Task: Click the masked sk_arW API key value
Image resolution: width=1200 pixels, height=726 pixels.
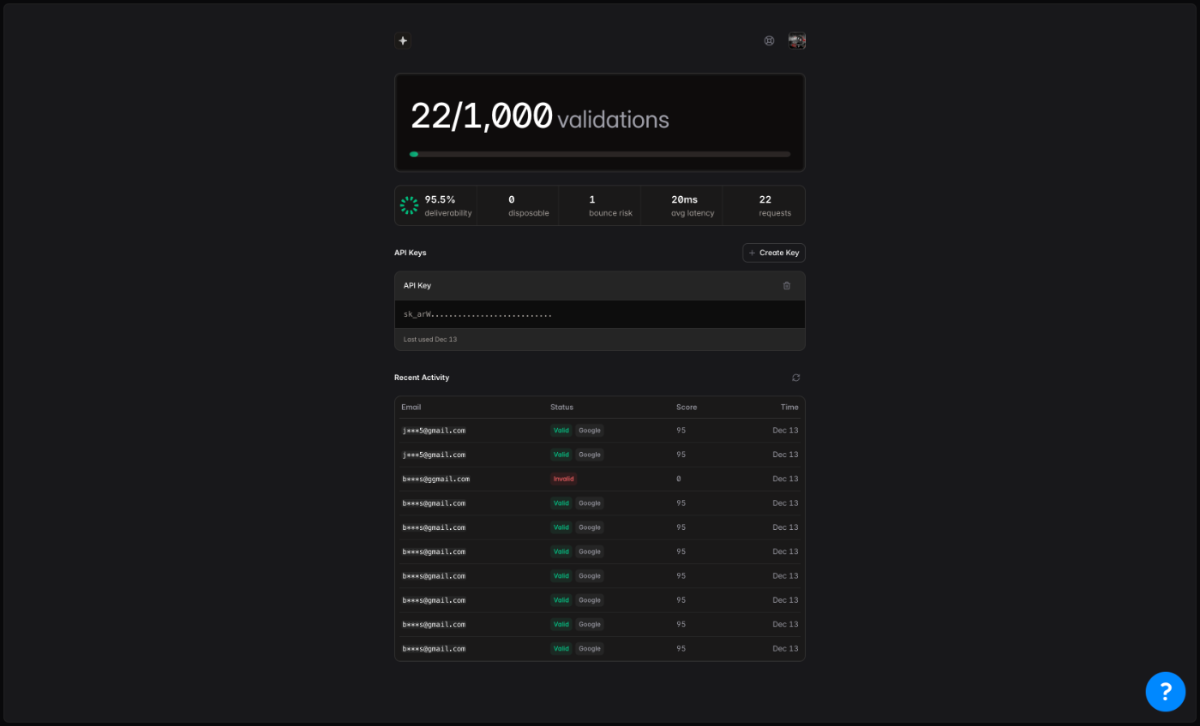Action: (477, 315)
